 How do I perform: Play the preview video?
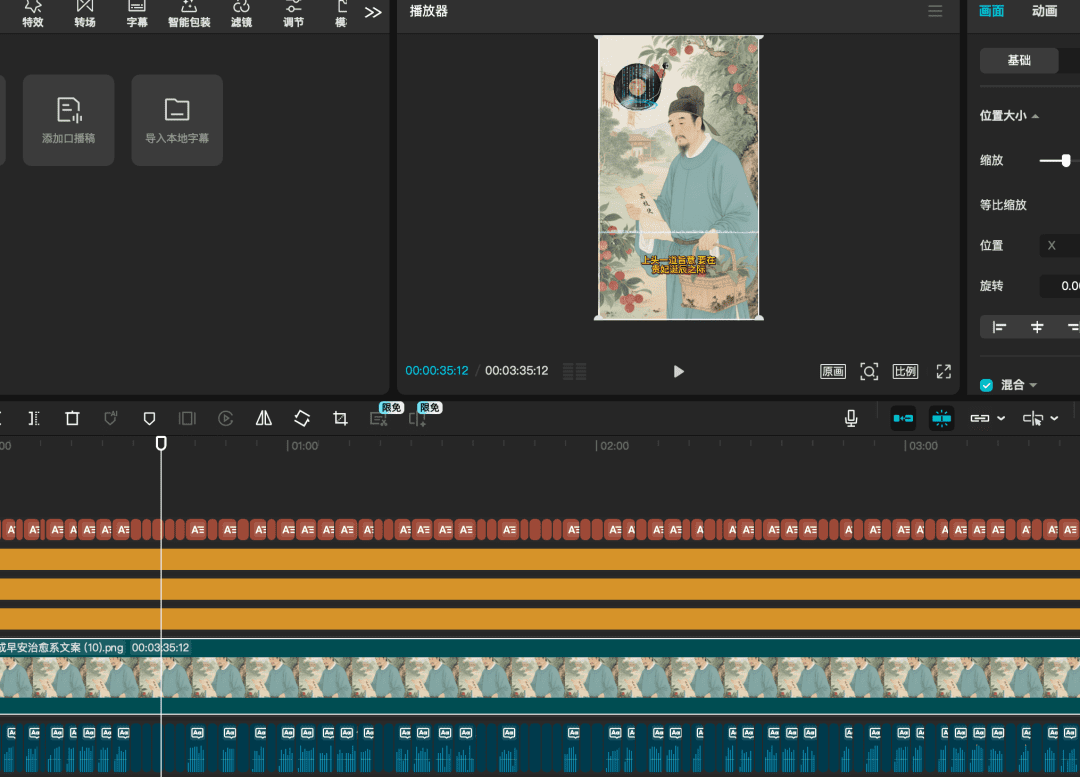coord(678,371)
